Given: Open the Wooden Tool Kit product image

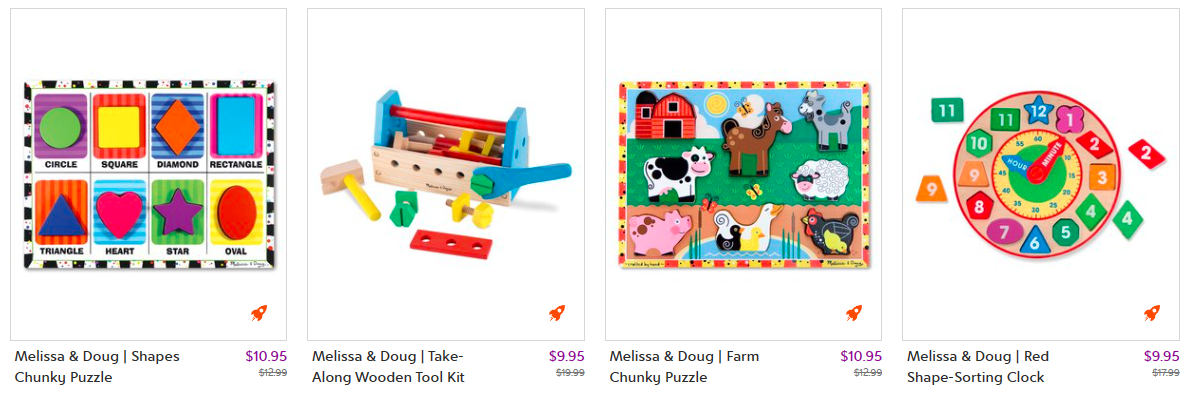Looking at the screenshot, I should click(446, 175).
